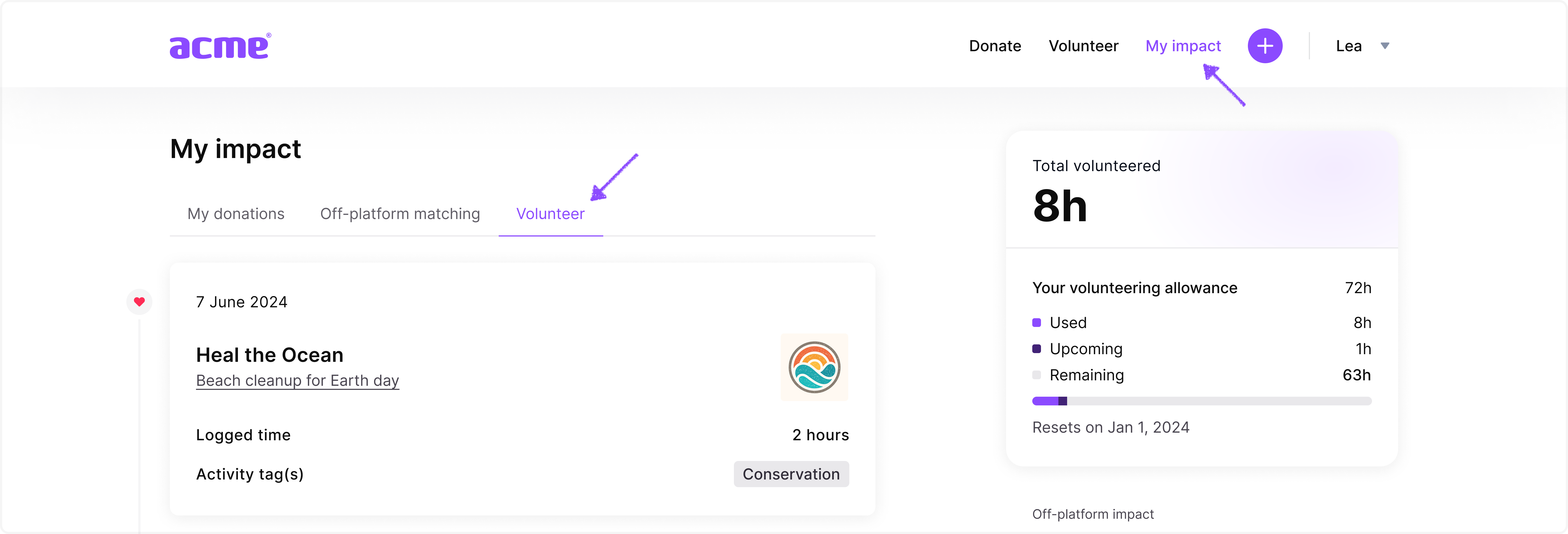Click the grey Remaining legend swatch

pyautogui.click(x=1037, y=375)
